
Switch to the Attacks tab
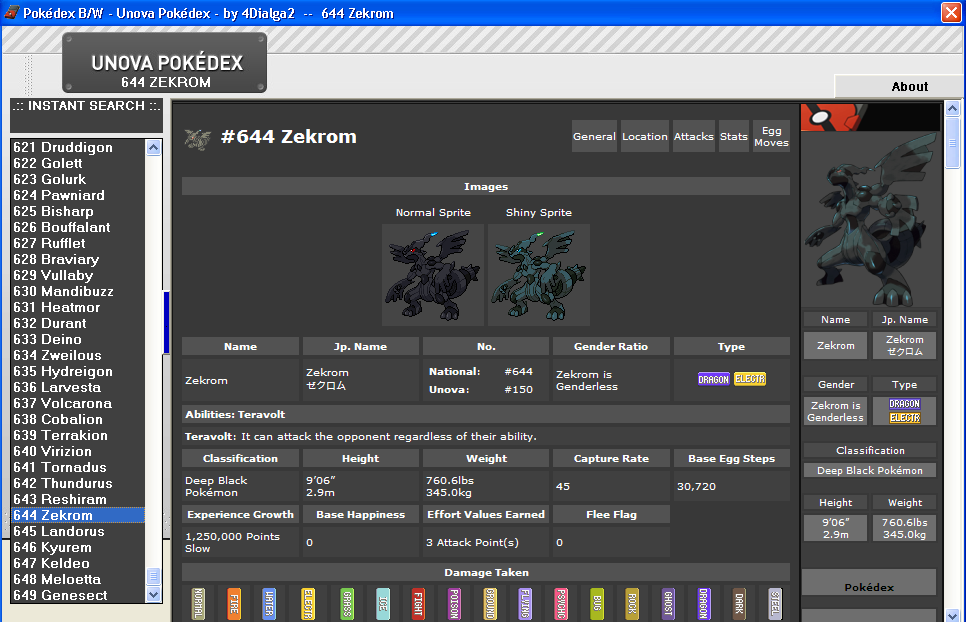[x=694, y=136]
